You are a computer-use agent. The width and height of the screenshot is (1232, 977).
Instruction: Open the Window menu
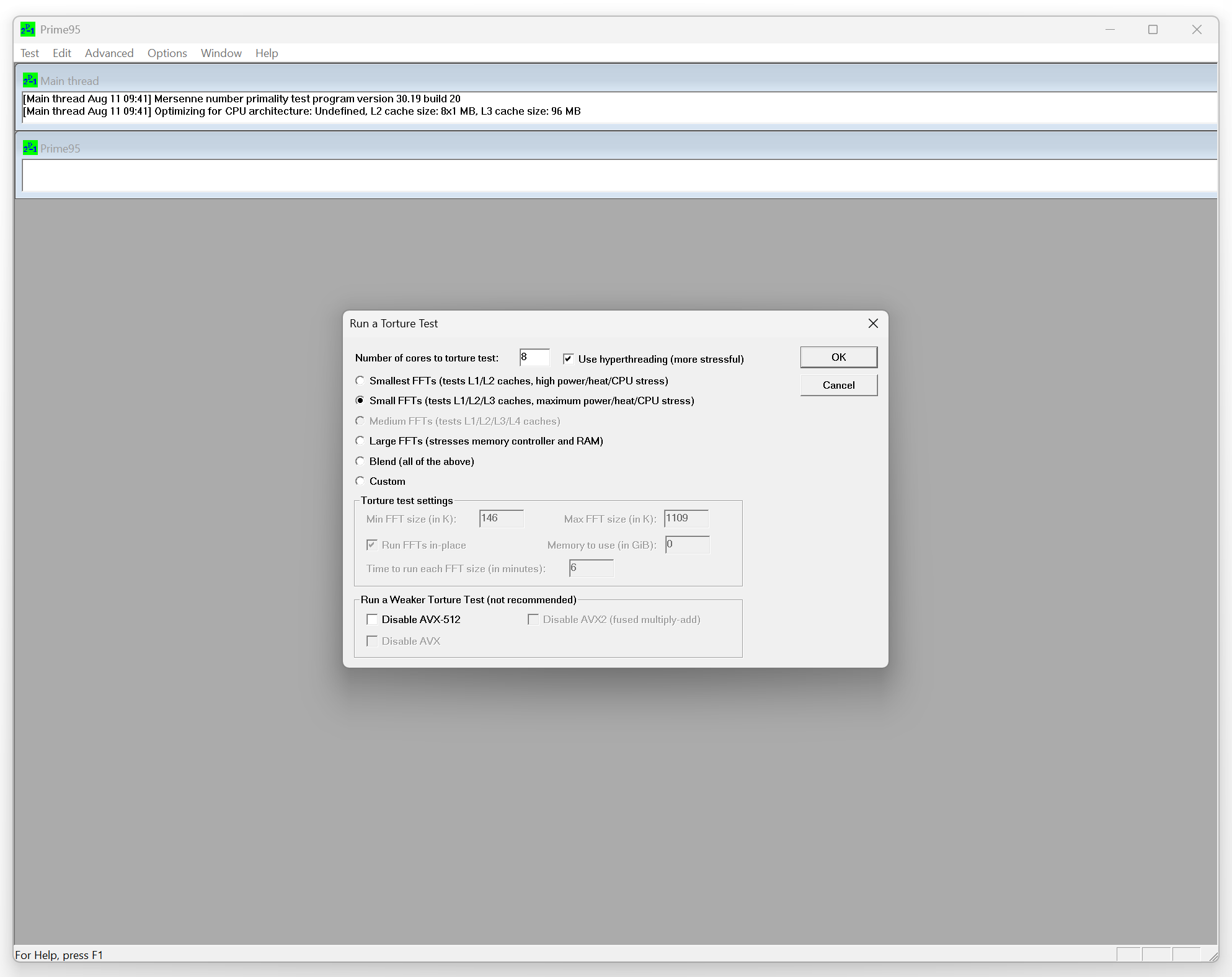coord(221,53)
